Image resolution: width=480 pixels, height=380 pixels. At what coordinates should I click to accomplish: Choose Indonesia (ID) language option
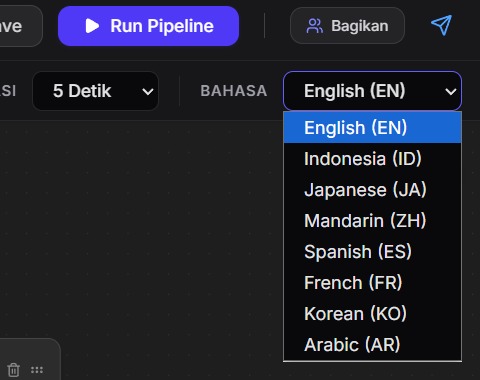372,159
